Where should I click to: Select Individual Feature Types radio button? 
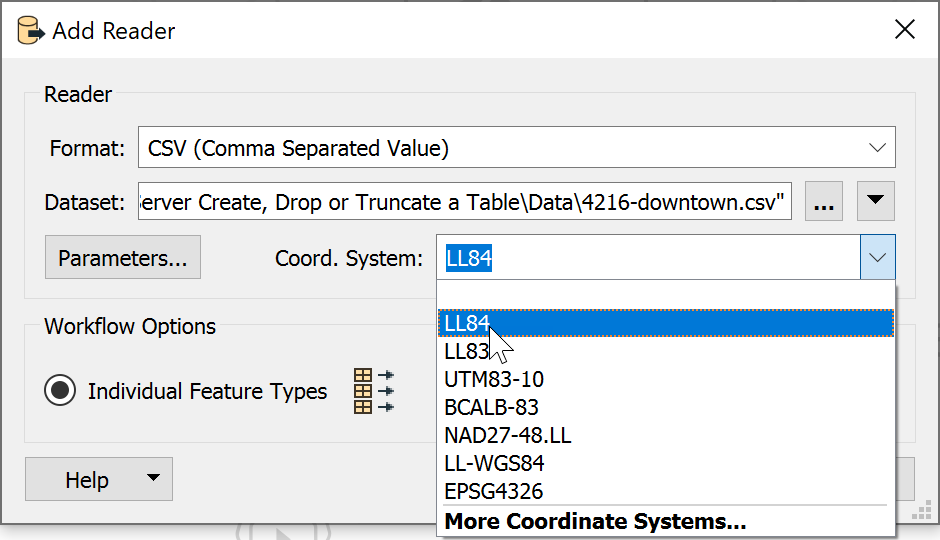coord(60,390)
